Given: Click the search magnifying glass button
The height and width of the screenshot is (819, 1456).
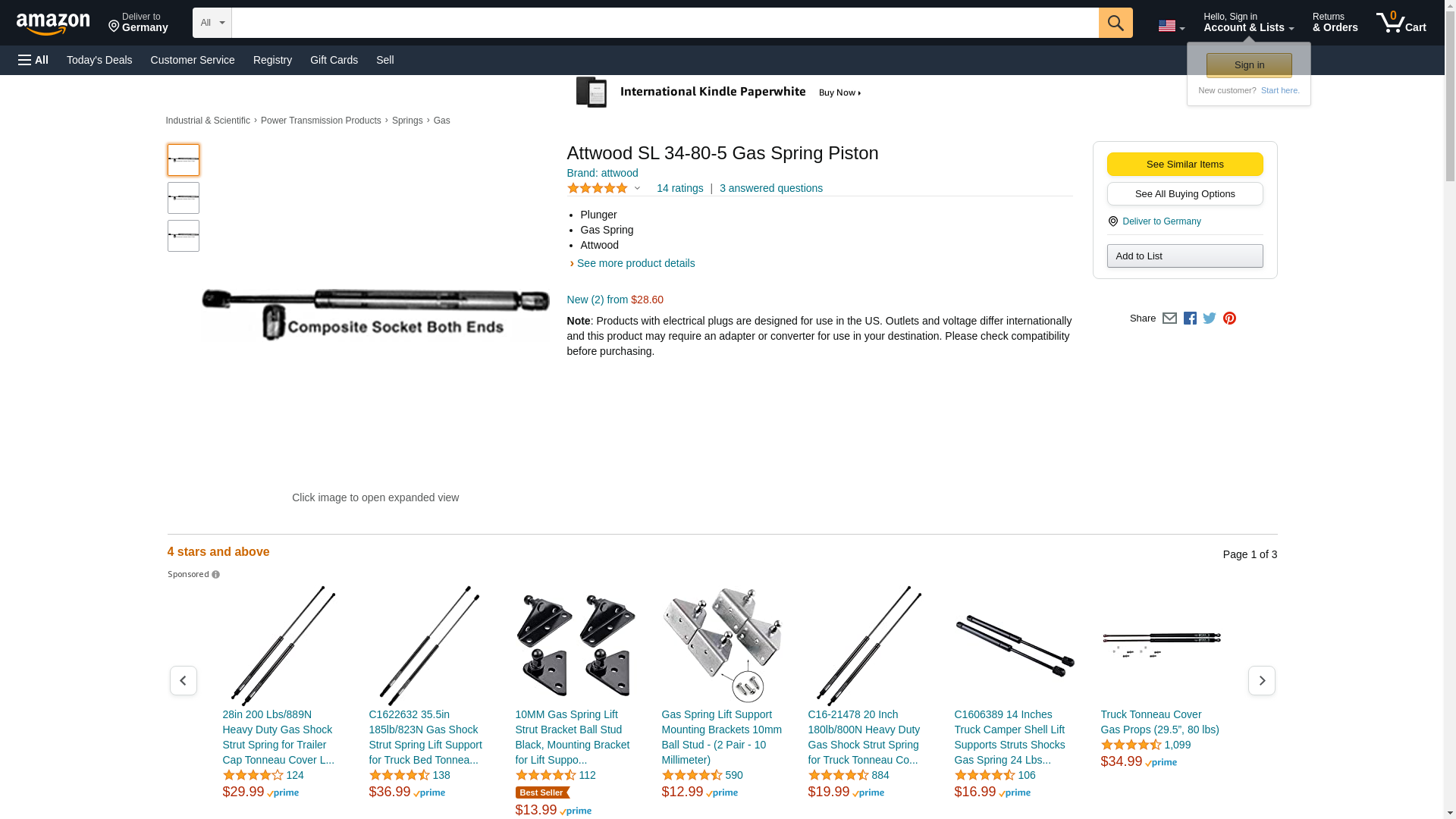Looking at the screenshot, I should pos(1115,23).
